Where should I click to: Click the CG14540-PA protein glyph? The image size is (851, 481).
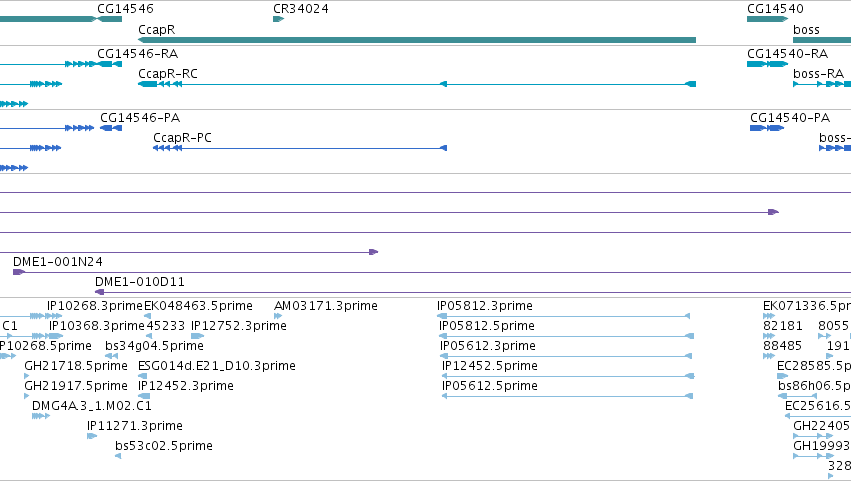click(767, 128)
